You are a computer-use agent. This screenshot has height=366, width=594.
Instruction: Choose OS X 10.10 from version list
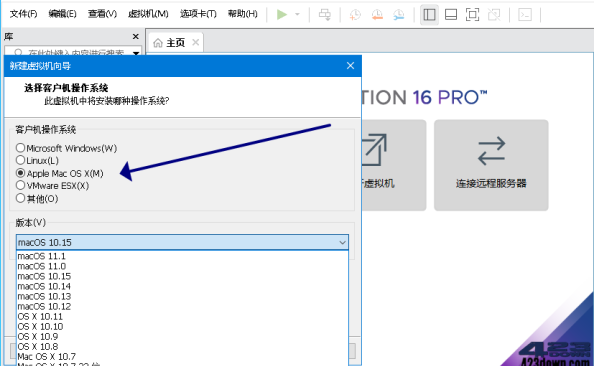point(182,327)
